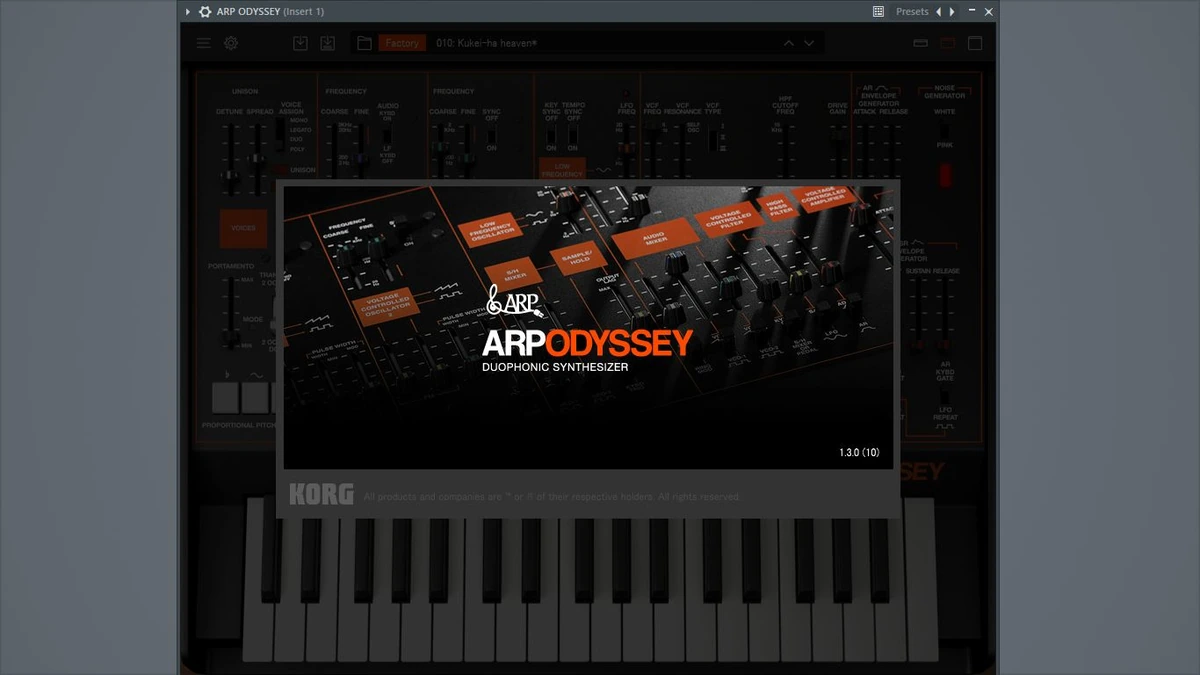Adjust the AR envelope Attack slider
Viewport: 1200px width, 675px height.
[864, 150]
